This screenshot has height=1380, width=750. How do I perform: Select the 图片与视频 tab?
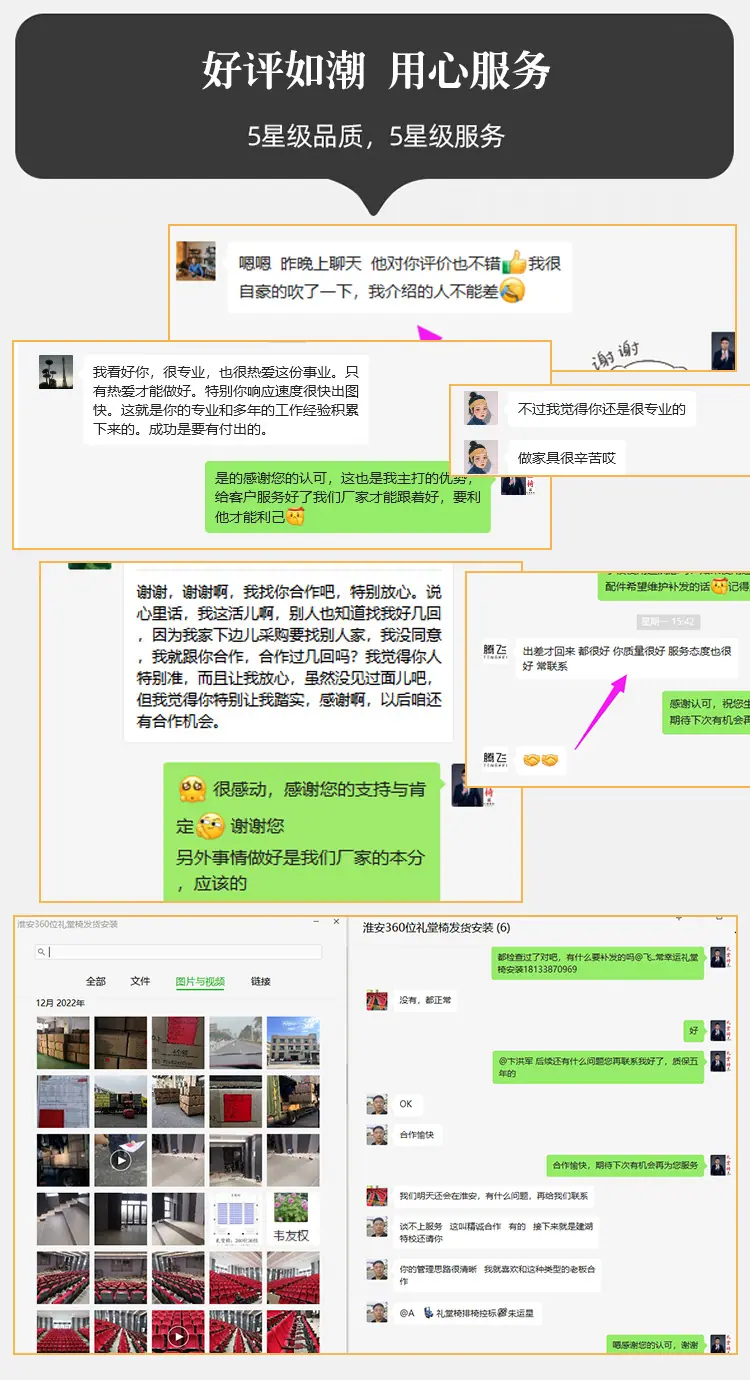pos(200,981)
